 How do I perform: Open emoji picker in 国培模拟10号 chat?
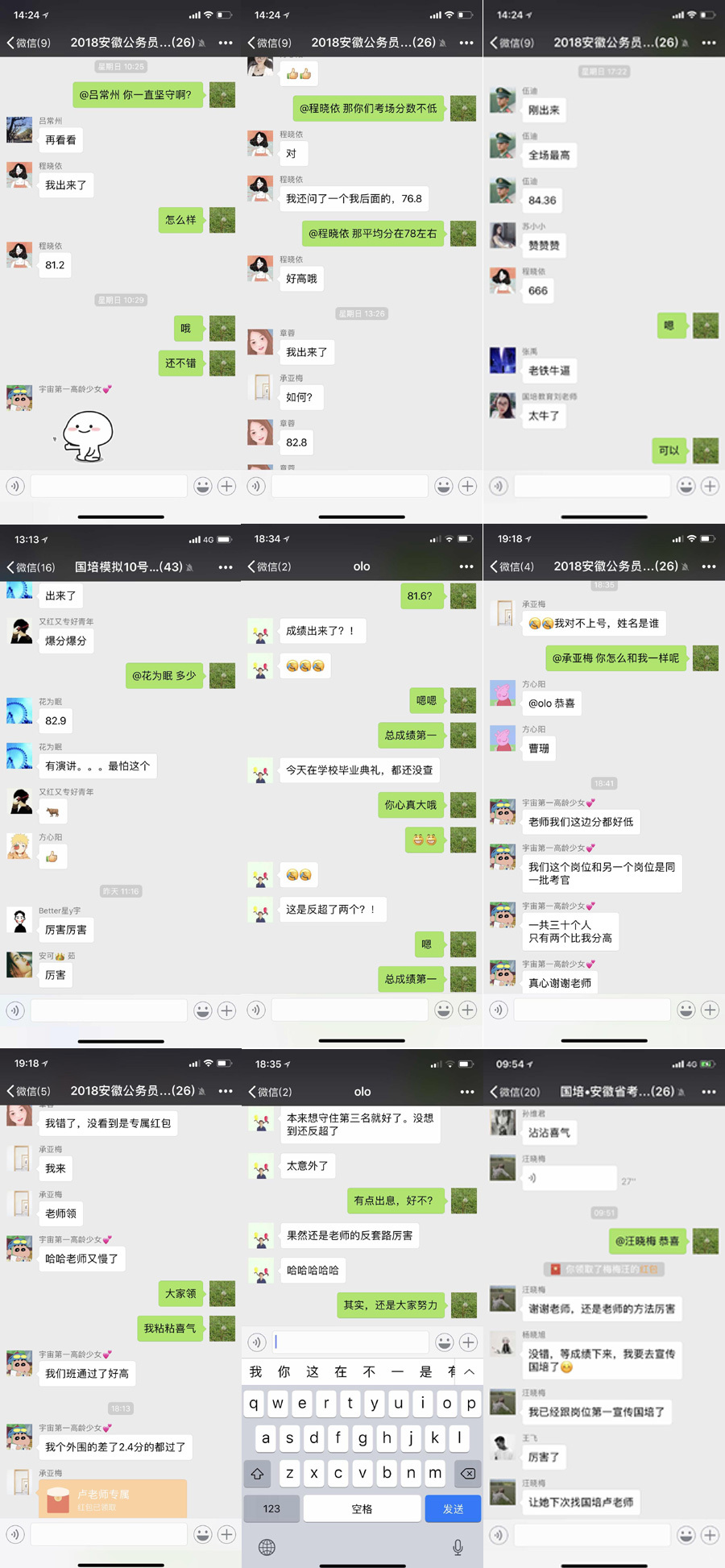pos(203,1010)
